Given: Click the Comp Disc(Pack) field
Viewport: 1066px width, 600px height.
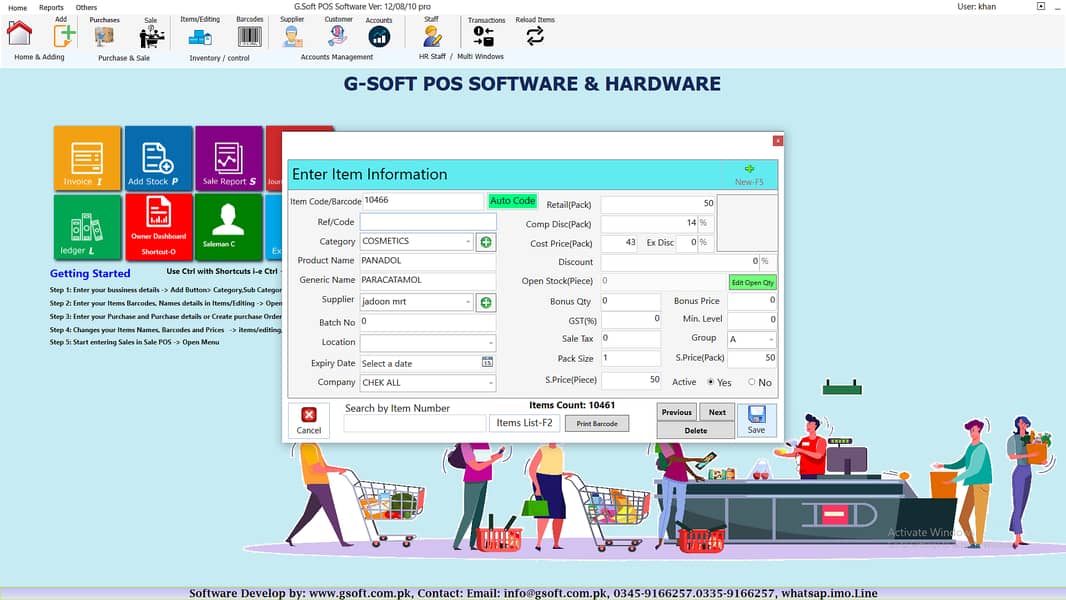Looking at the screenshot, I should (649, 224).
